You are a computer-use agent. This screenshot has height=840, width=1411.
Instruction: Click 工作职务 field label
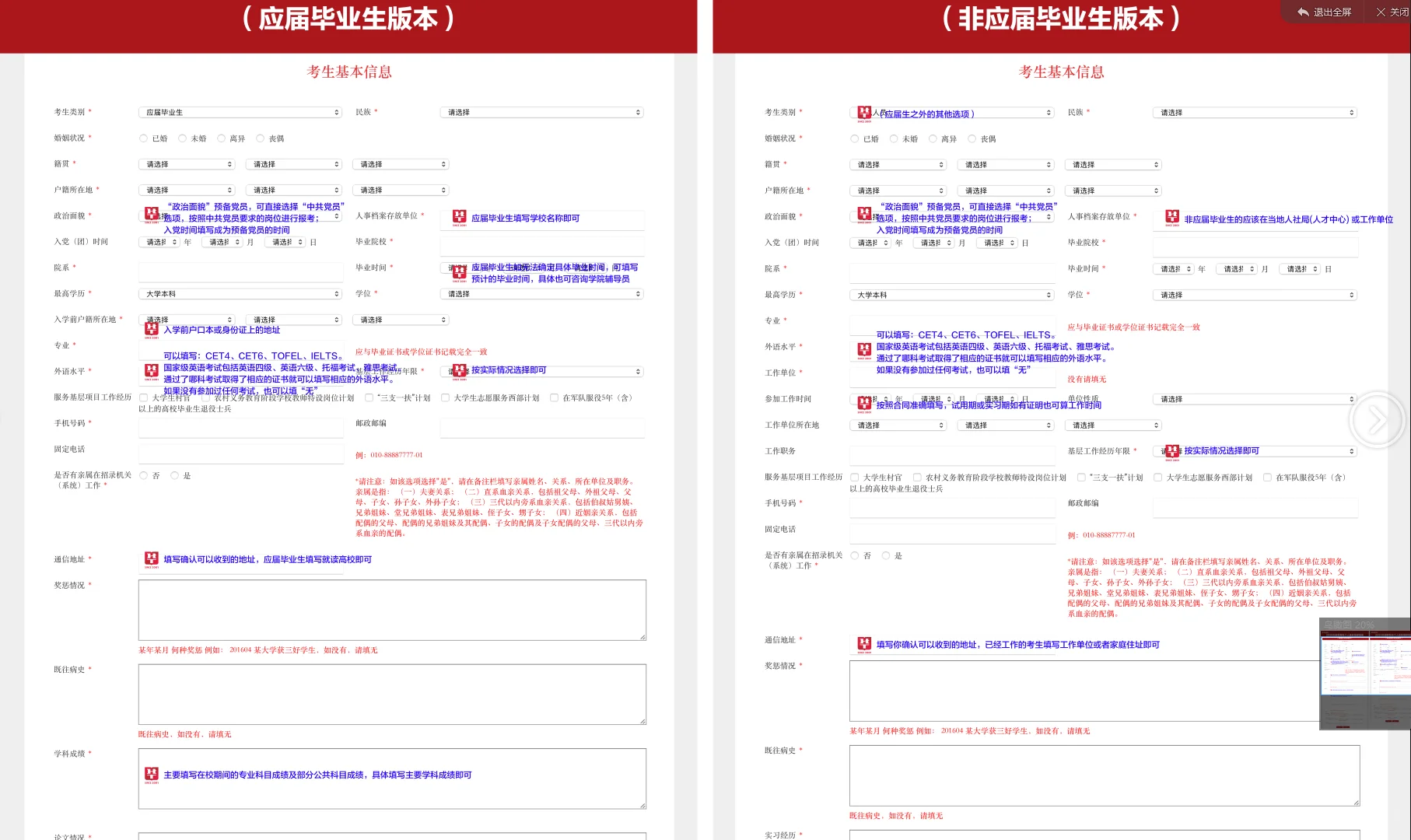pyautogui.click(x=780, y=451)
